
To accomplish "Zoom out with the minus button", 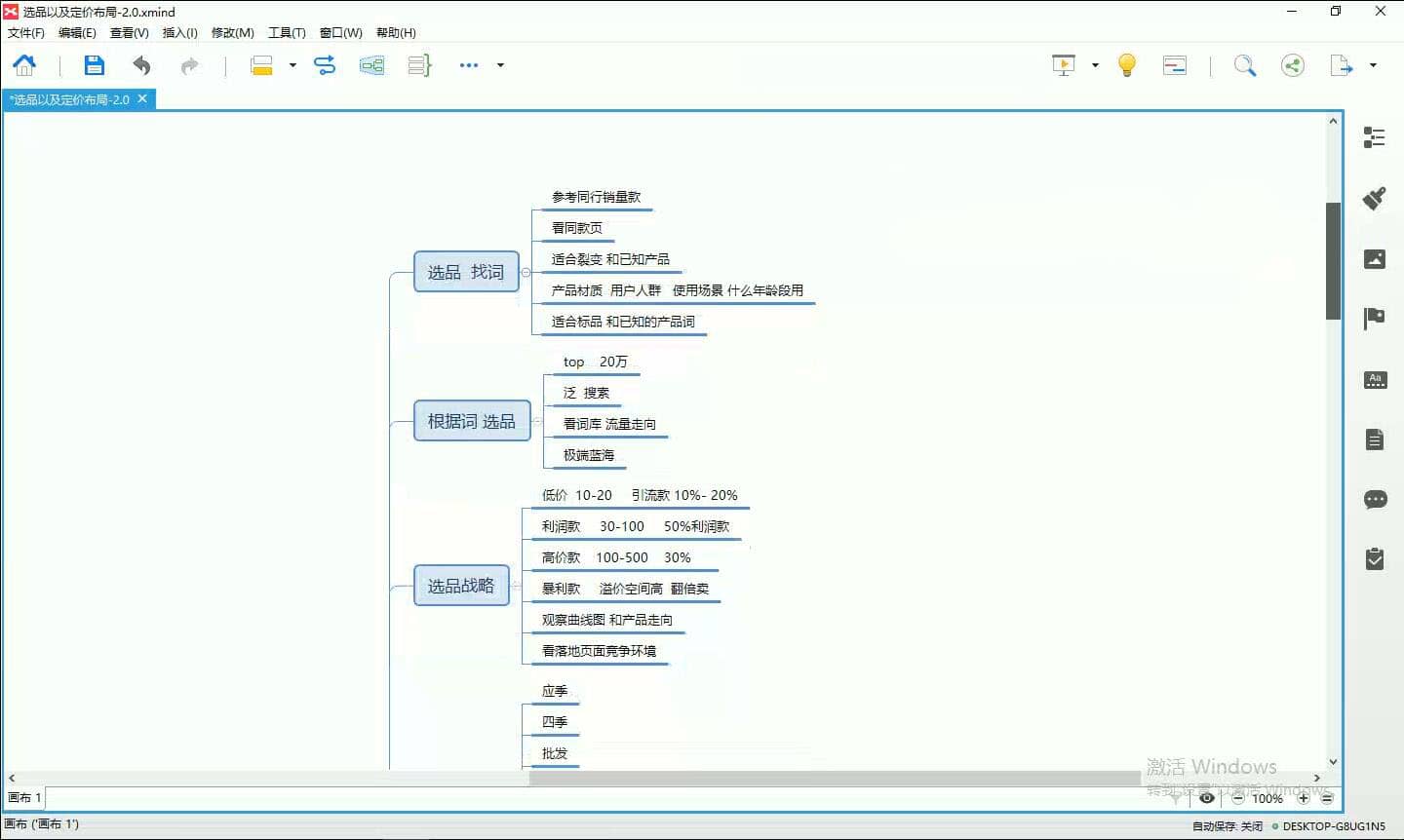I will pyautogui.click(x=1238, y=798).
